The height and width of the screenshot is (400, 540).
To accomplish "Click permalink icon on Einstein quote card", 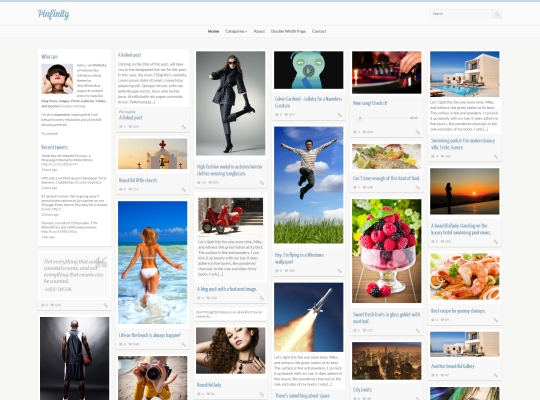I will pyautogui.click(x=106, y=305).
